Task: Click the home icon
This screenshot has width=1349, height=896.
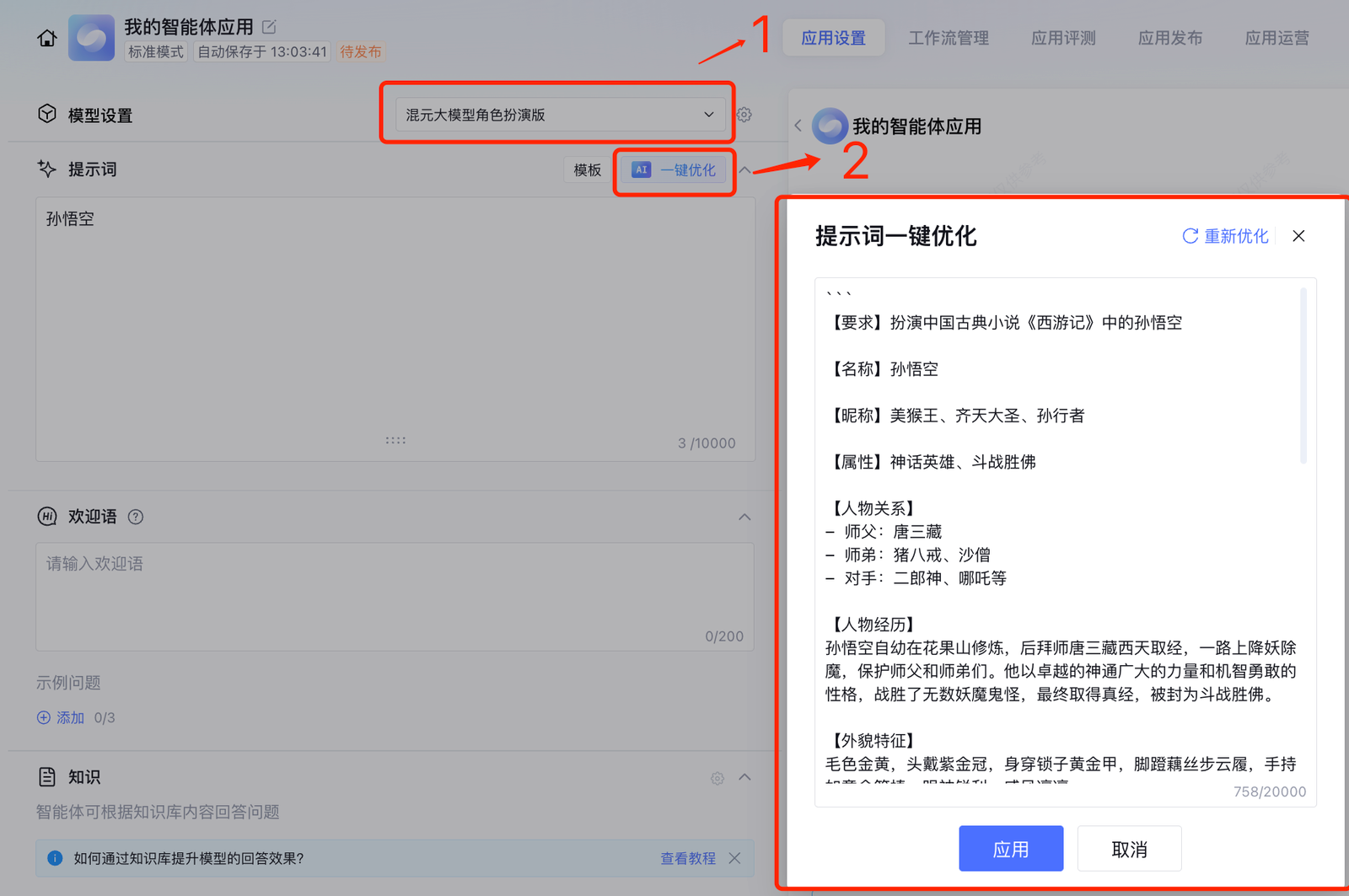Action: 47,38
